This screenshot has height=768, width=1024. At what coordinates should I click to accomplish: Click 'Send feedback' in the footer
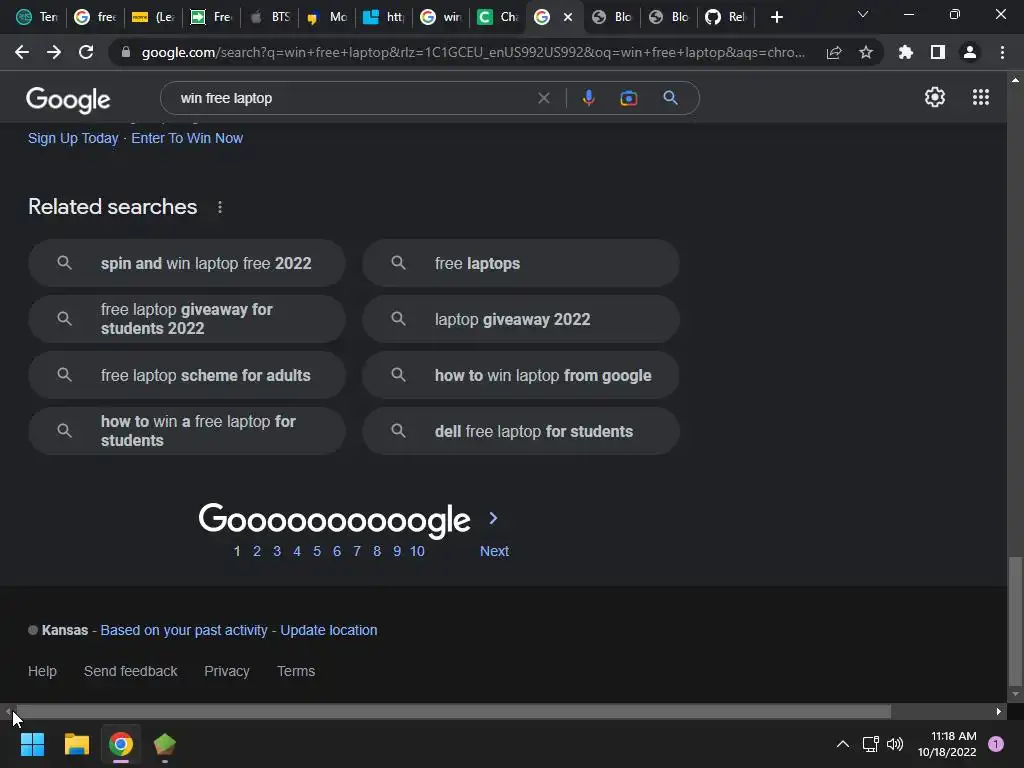click(x=131, y=671)
